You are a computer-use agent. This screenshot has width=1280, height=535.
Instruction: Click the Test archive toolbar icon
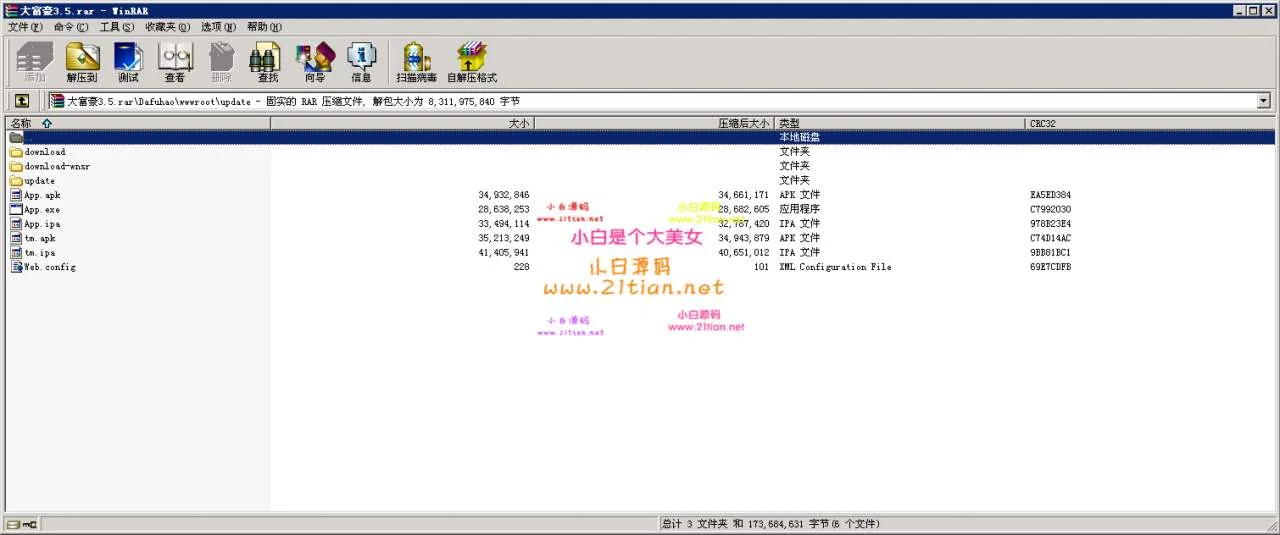(x=128, y=62)
